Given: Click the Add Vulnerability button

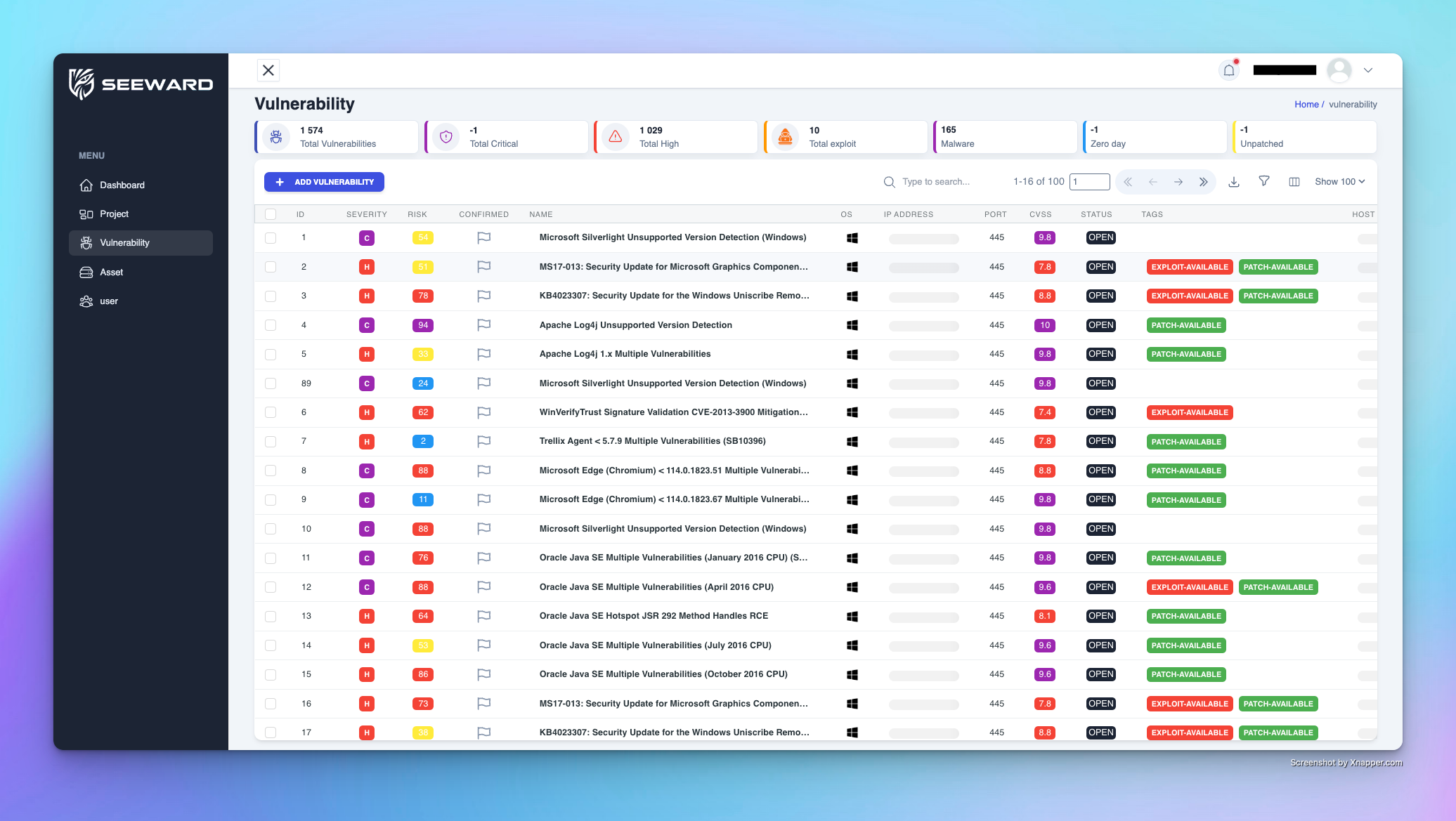Looking at the screenshot, I should click(x=324, y=182).
